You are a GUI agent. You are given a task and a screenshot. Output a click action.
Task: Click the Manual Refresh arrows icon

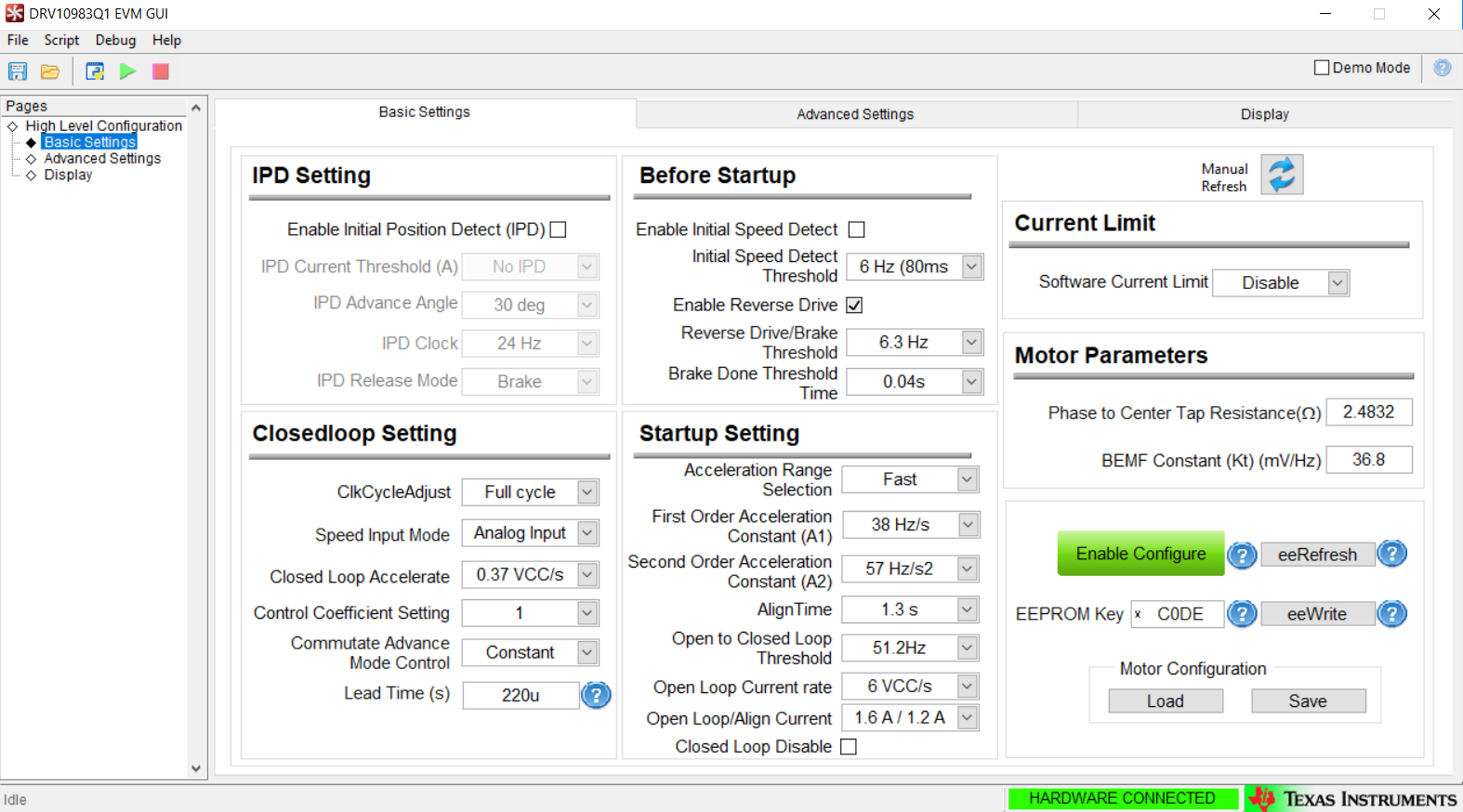[x=1282, y=175]
